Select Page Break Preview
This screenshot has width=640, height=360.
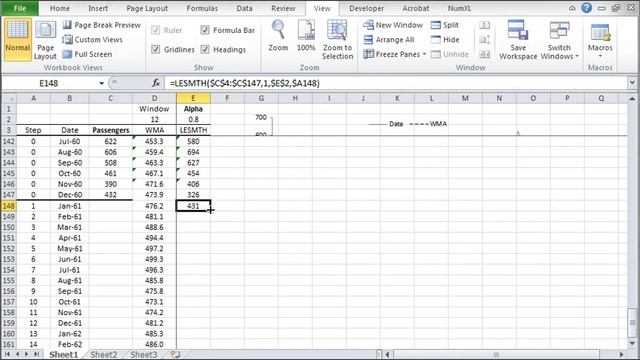point(102,25)
